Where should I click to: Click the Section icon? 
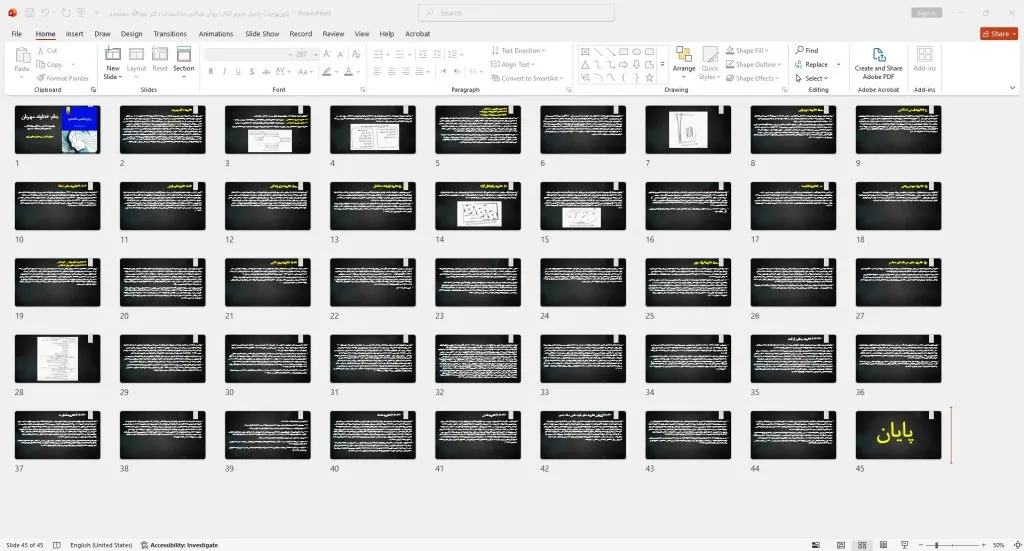(184, 55)
